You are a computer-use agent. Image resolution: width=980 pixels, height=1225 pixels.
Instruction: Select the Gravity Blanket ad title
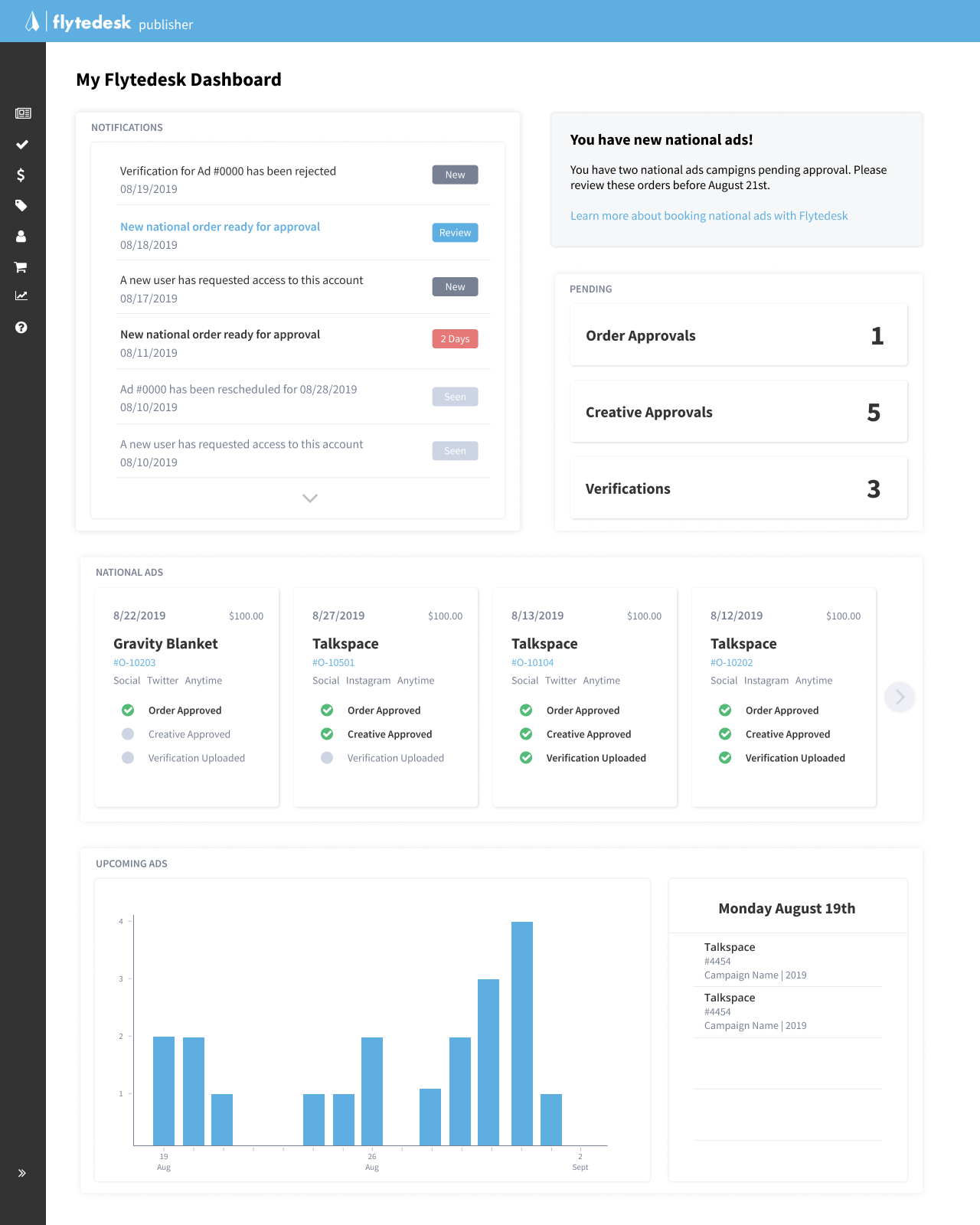(x=165, y=644)
